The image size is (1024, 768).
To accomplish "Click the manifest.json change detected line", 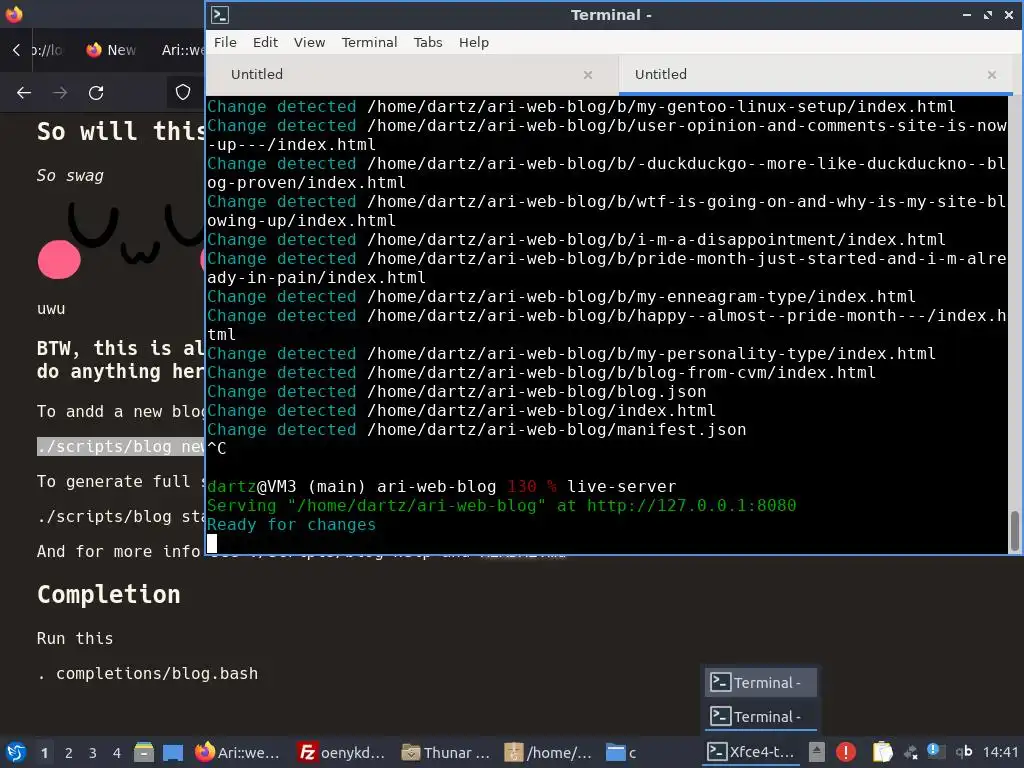I will pos(477,430).
